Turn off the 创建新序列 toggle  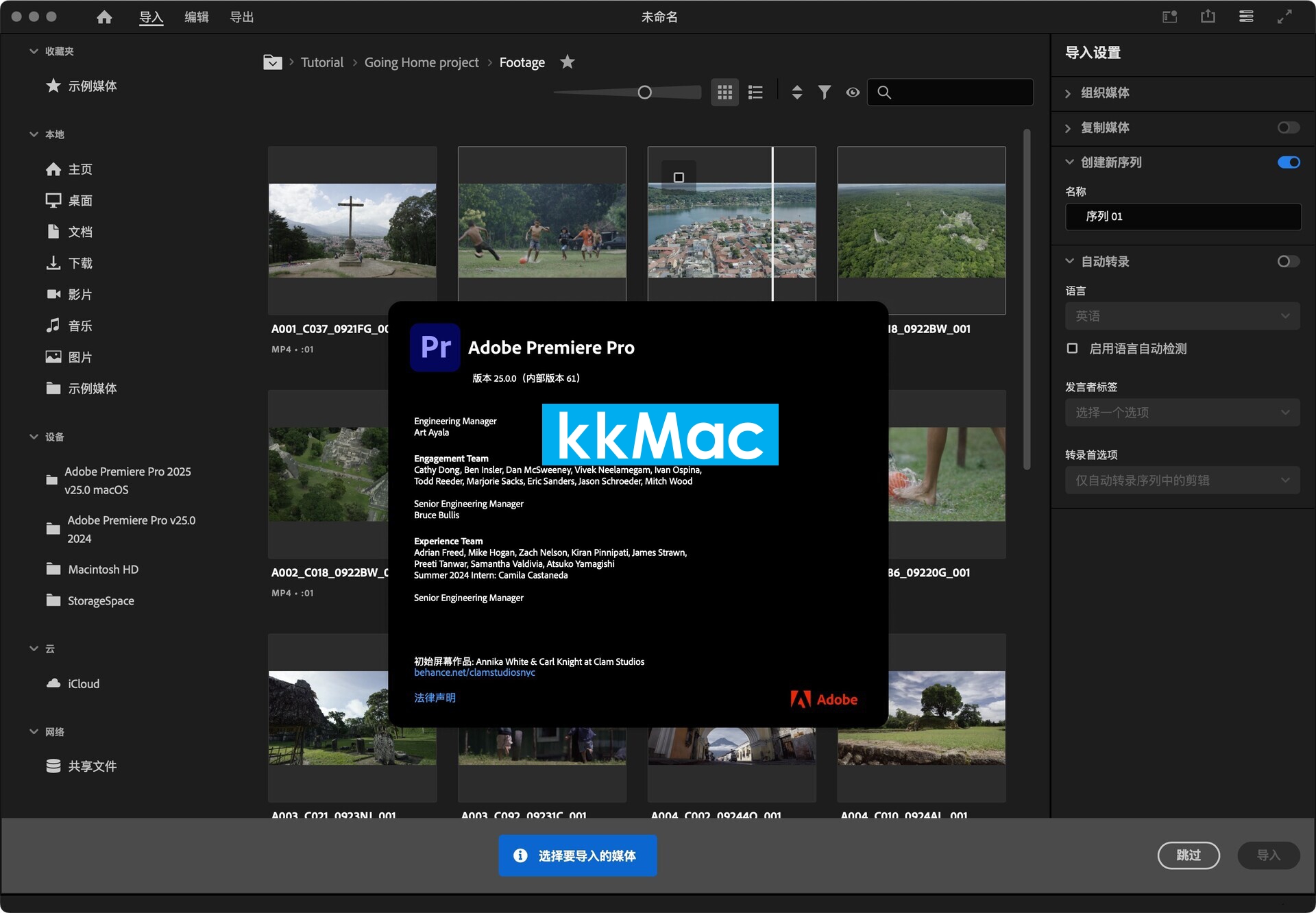(1289, 162)
